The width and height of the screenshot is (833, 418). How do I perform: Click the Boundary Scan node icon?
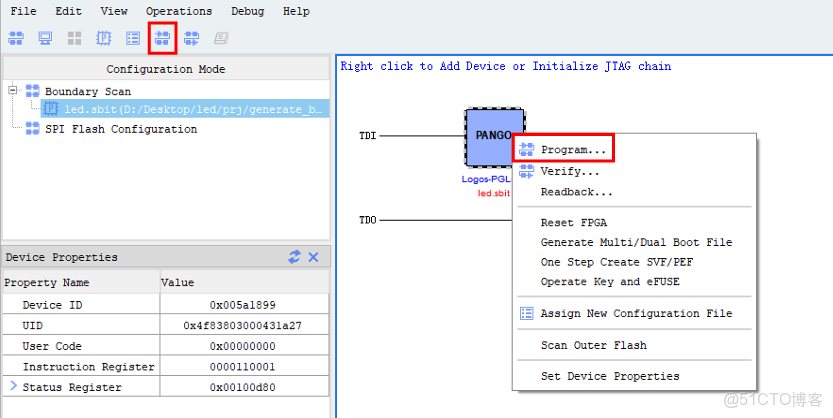tap(32, 91)
